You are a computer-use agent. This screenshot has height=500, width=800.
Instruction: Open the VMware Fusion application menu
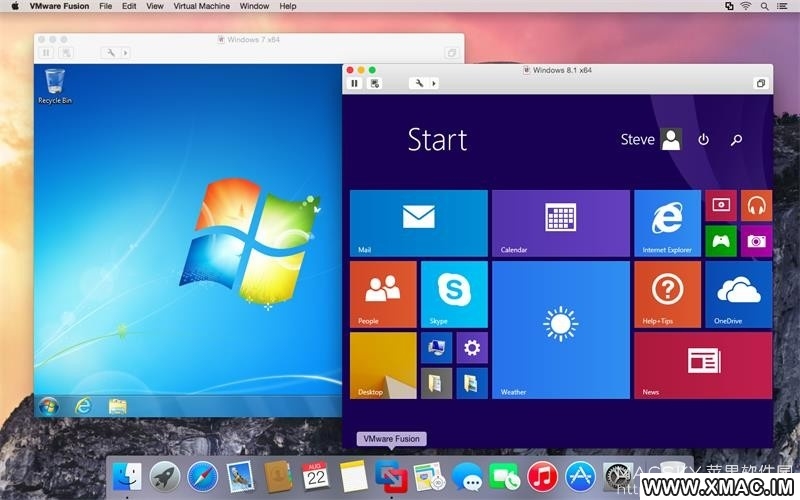(x=59, y=6)
